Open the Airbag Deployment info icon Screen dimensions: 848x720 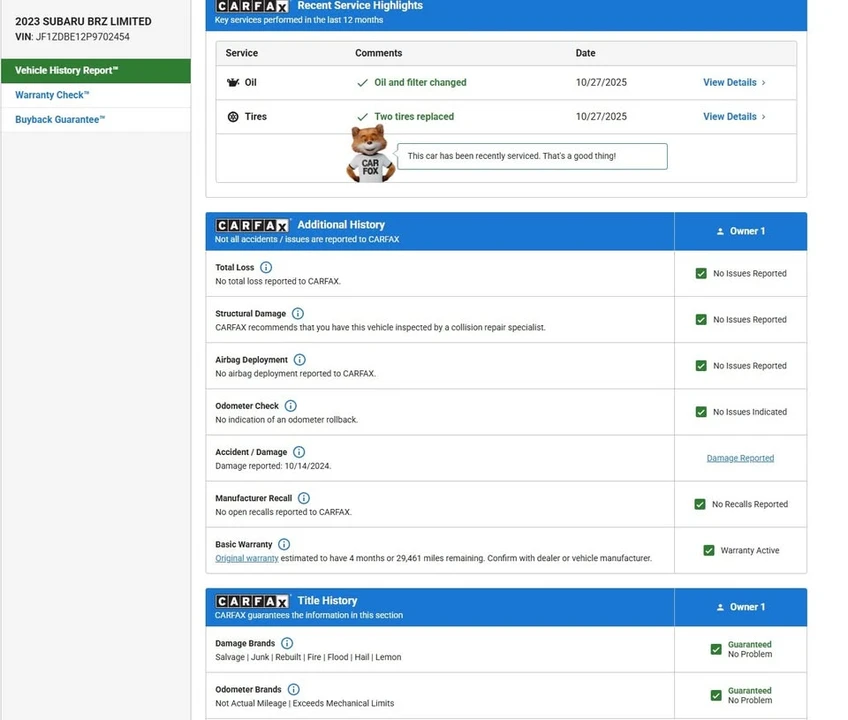pos(300,360)
